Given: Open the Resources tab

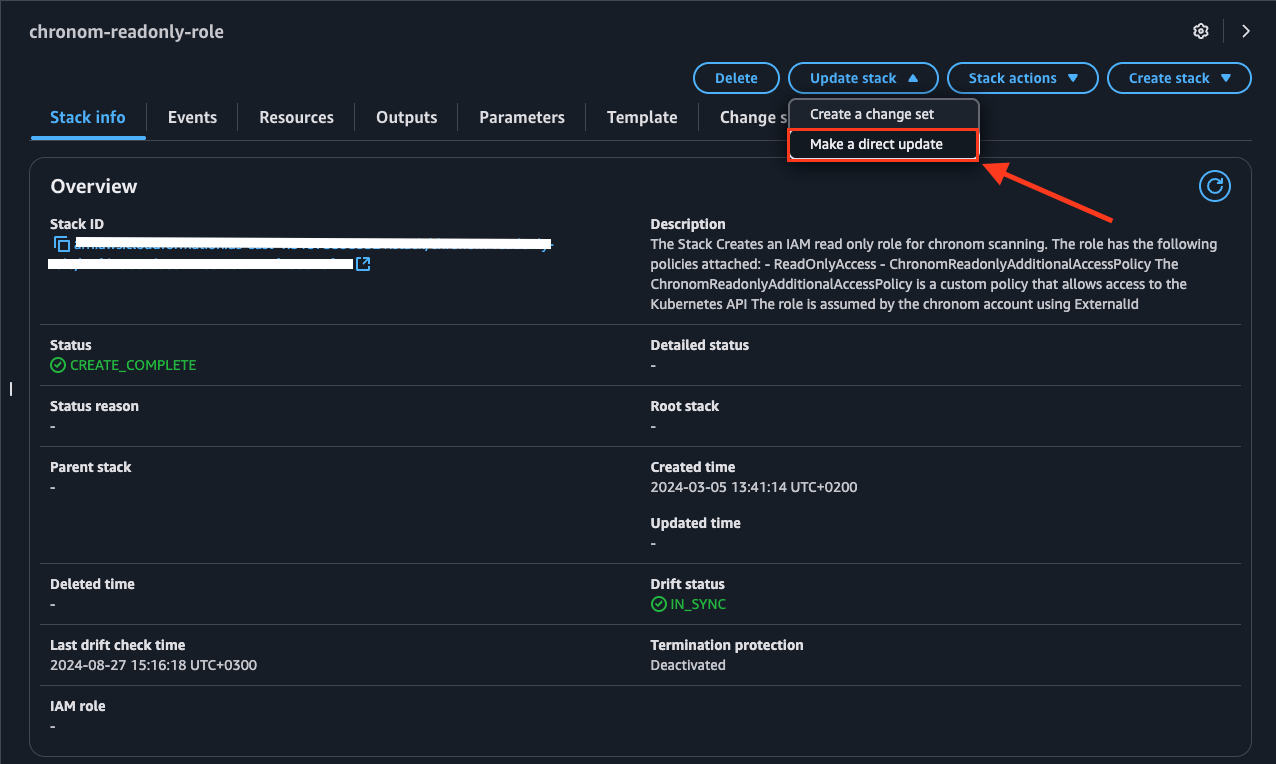Looking at the screenshot, I should [x=296, y=117].
